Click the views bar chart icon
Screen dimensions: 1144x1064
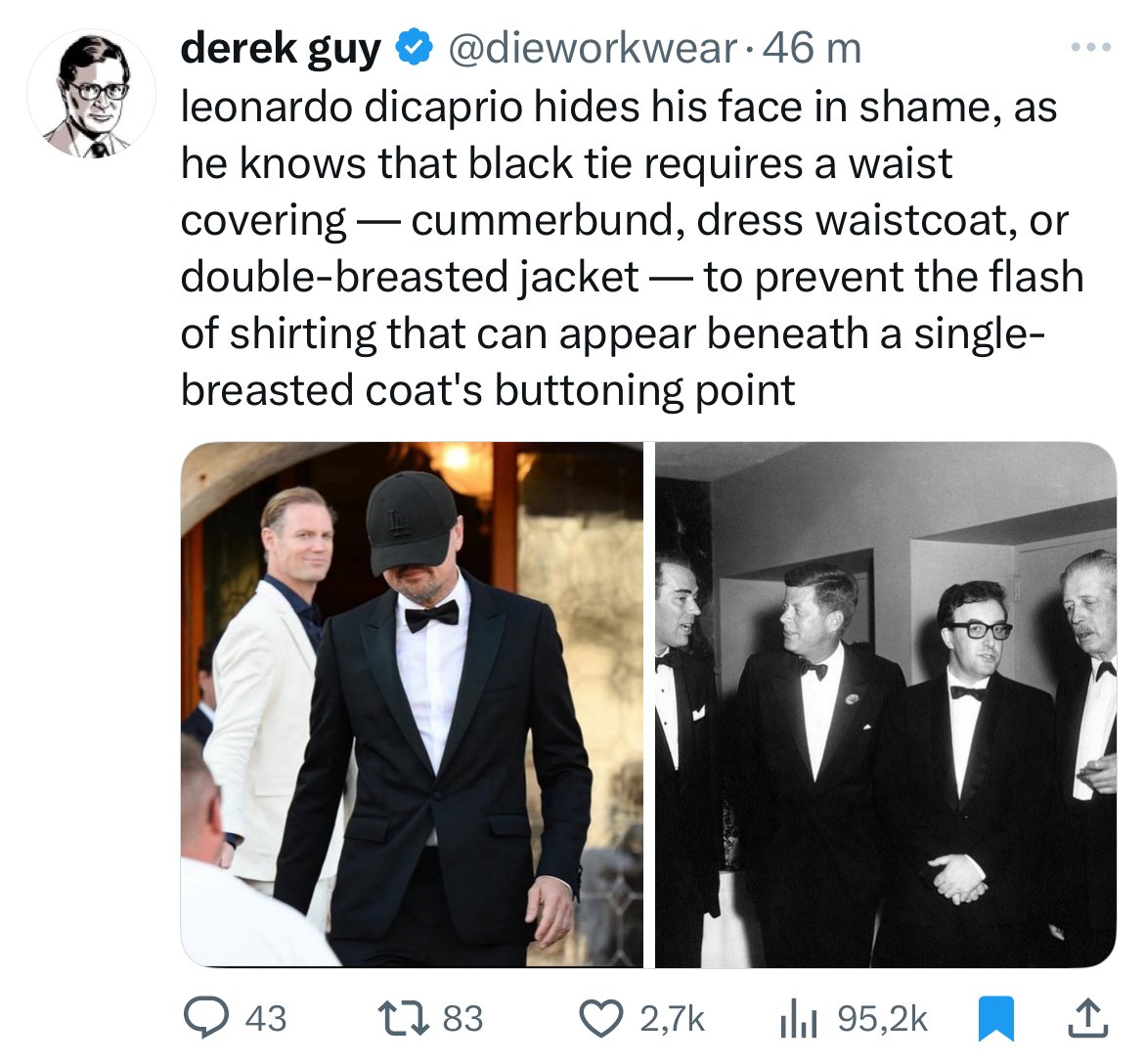(x=799, y=1019)
